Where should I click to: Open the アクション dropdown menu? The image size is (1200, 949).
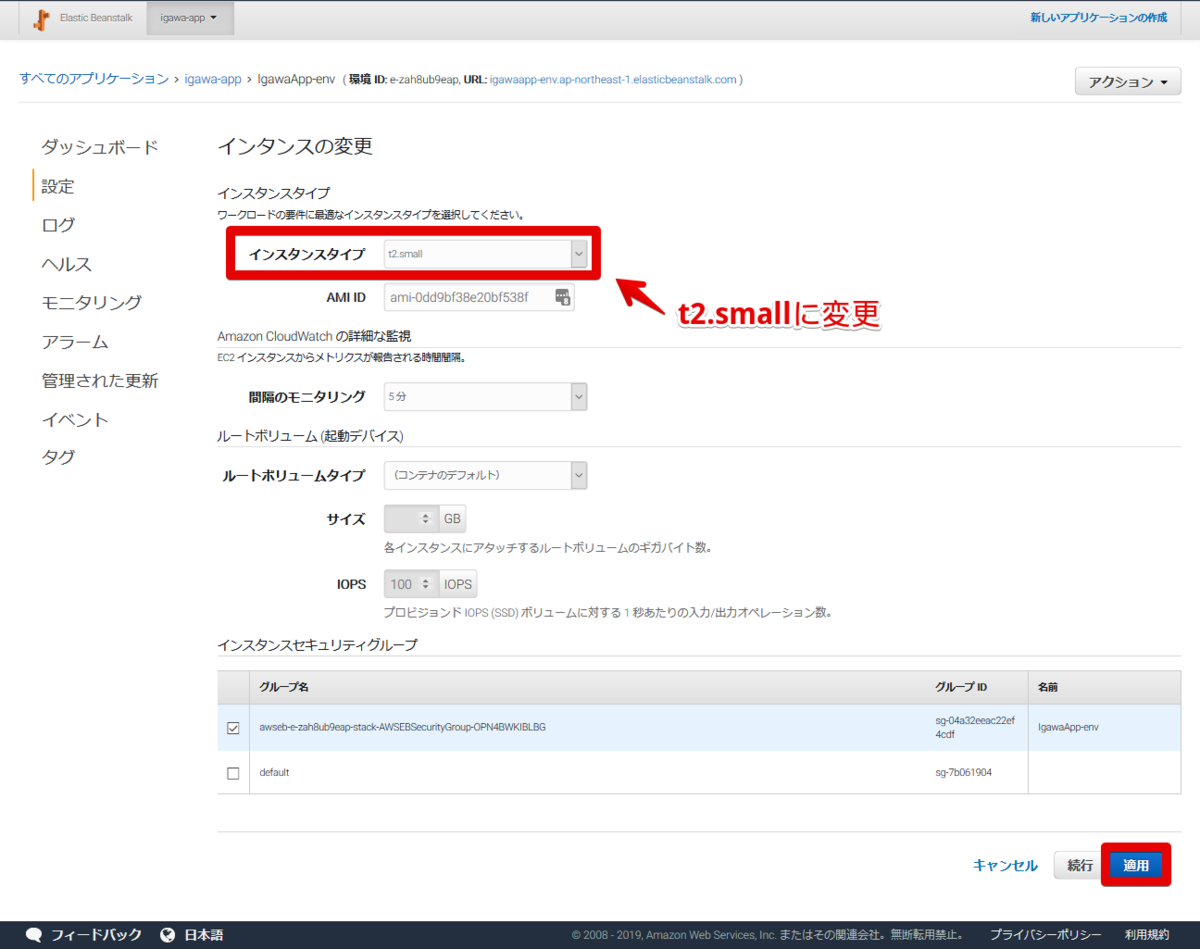pyautogui.click(x=1128, y=81)
